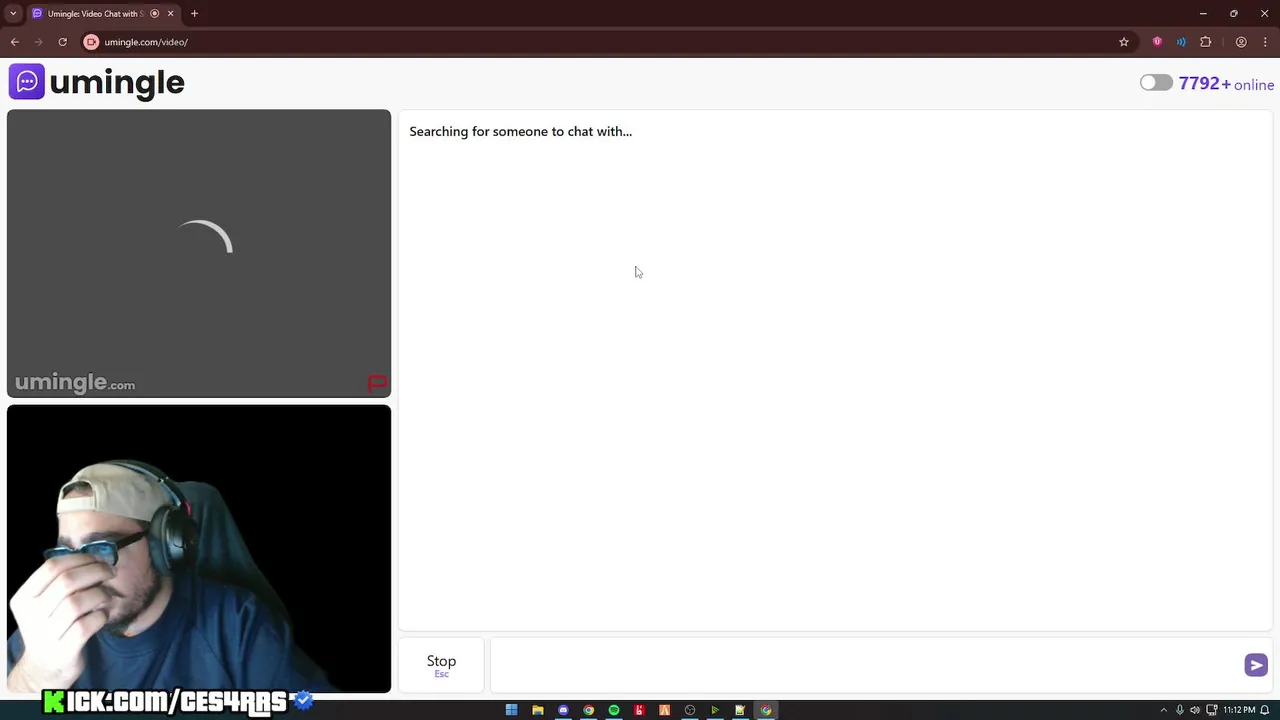The width and height of the screenshot is (1280, 720).
Task: Bookmark this page with the star icon
Action: [x=1124, y=42]
